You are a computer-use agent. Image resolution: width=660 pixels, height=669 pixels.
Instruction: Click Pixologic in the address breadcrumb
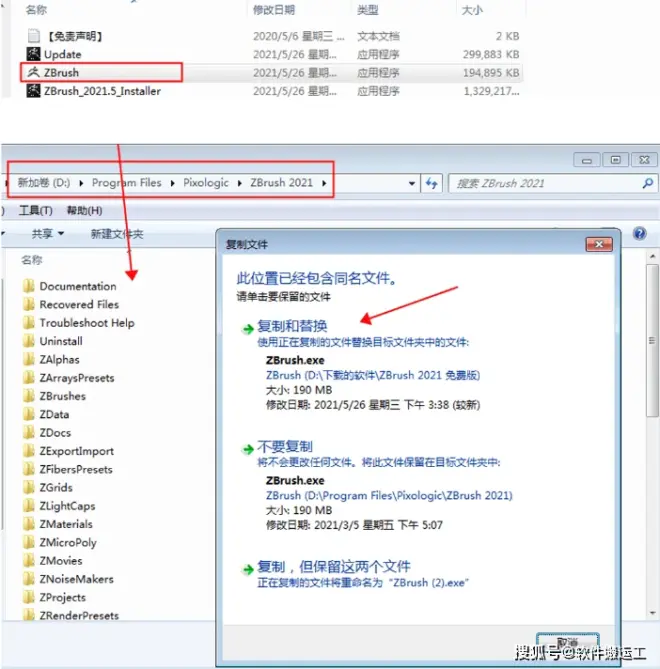click(x=206, y=183)
